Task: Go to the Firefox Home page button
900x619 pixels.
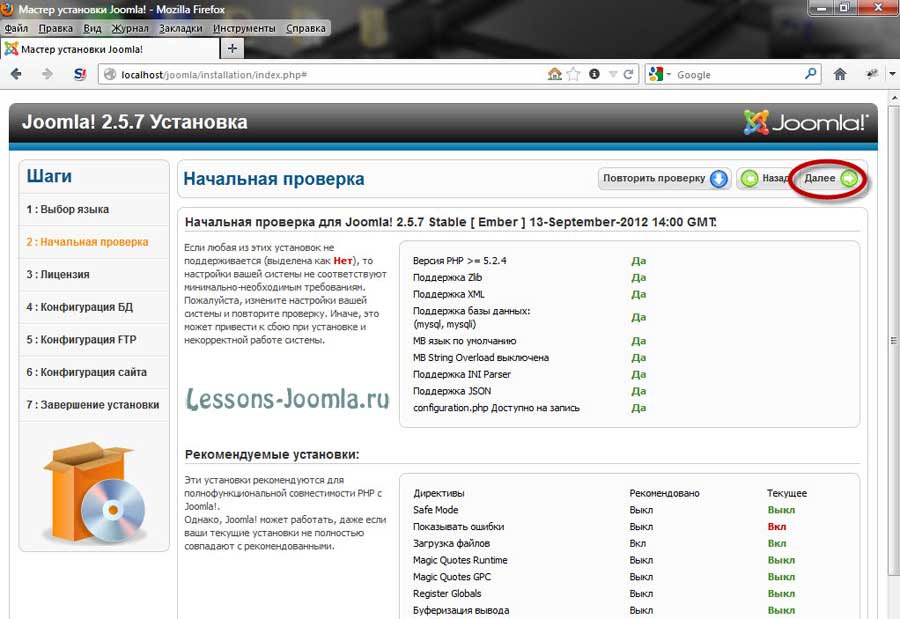Action: pos(840,74)
